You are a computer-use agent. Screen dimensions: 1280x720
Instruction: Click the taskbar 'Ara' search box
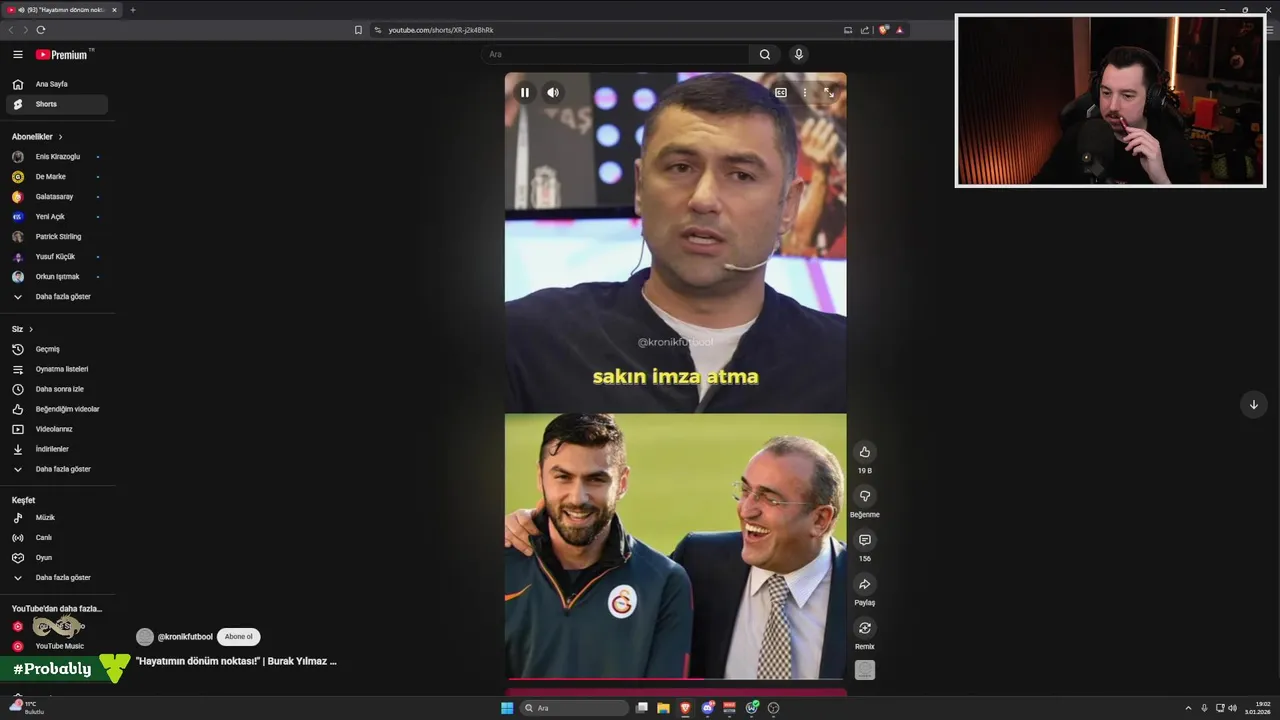(x=574, y=708)
